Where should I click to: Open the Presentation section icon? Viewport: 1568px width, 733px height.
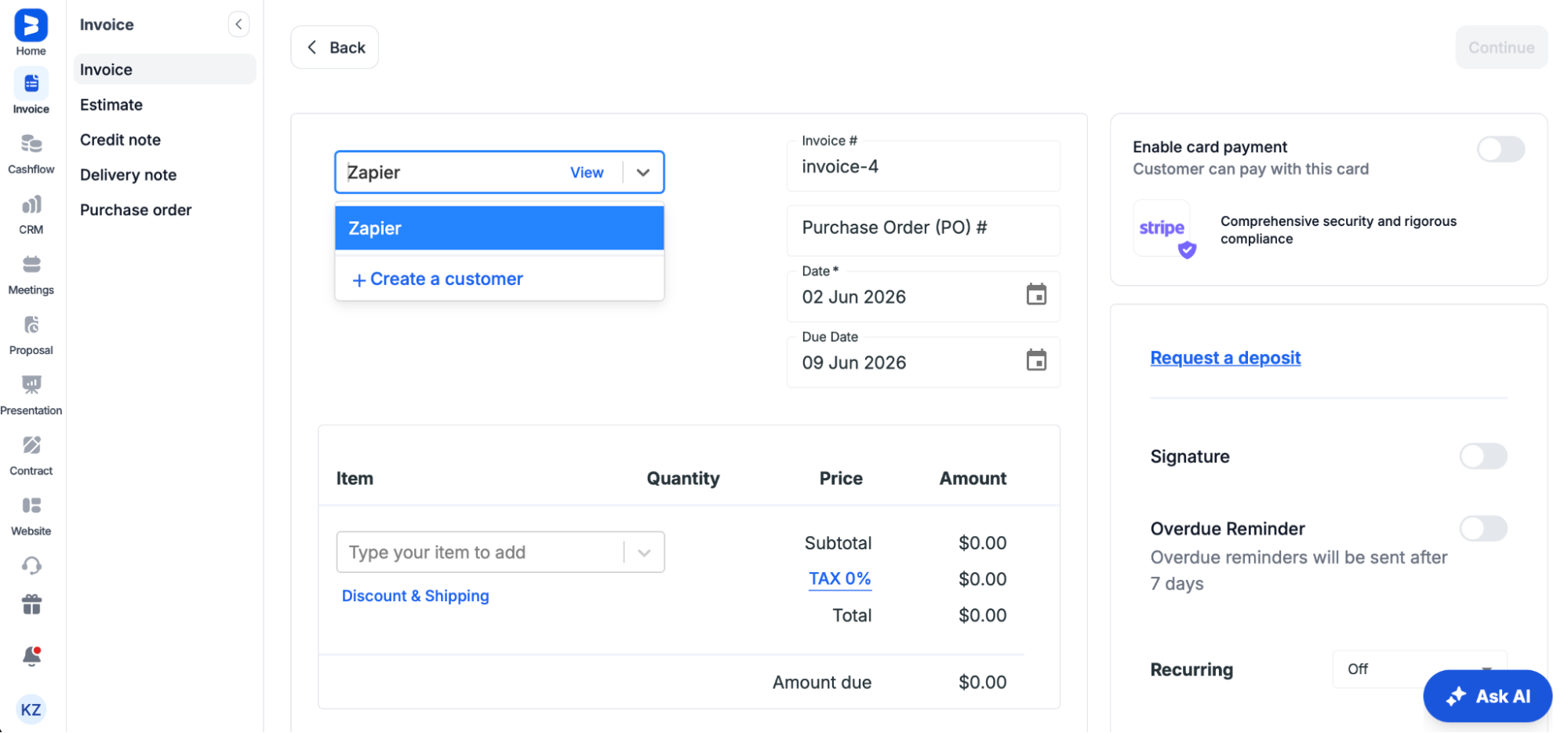tap(31, 385)
